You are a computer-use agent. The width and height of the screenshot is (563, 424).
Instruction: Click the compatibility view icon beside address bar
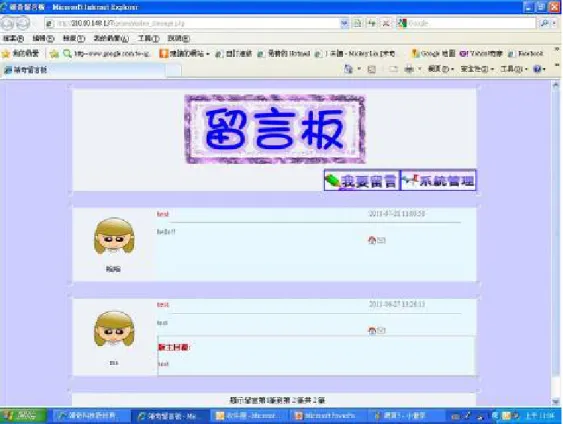pyautogui.click(x=357, y=23)
